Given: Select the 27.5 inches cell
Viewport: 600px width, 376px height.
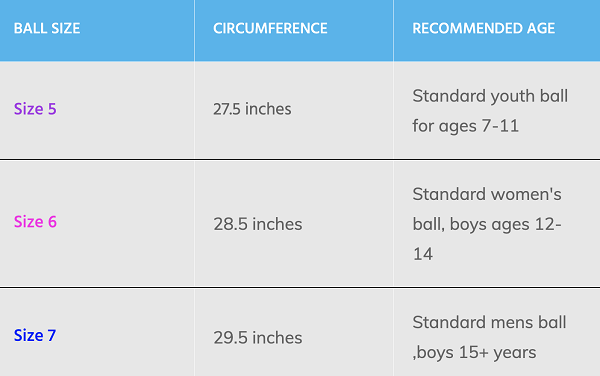Looking at the screenshot, I should click(x=252, y=109).
